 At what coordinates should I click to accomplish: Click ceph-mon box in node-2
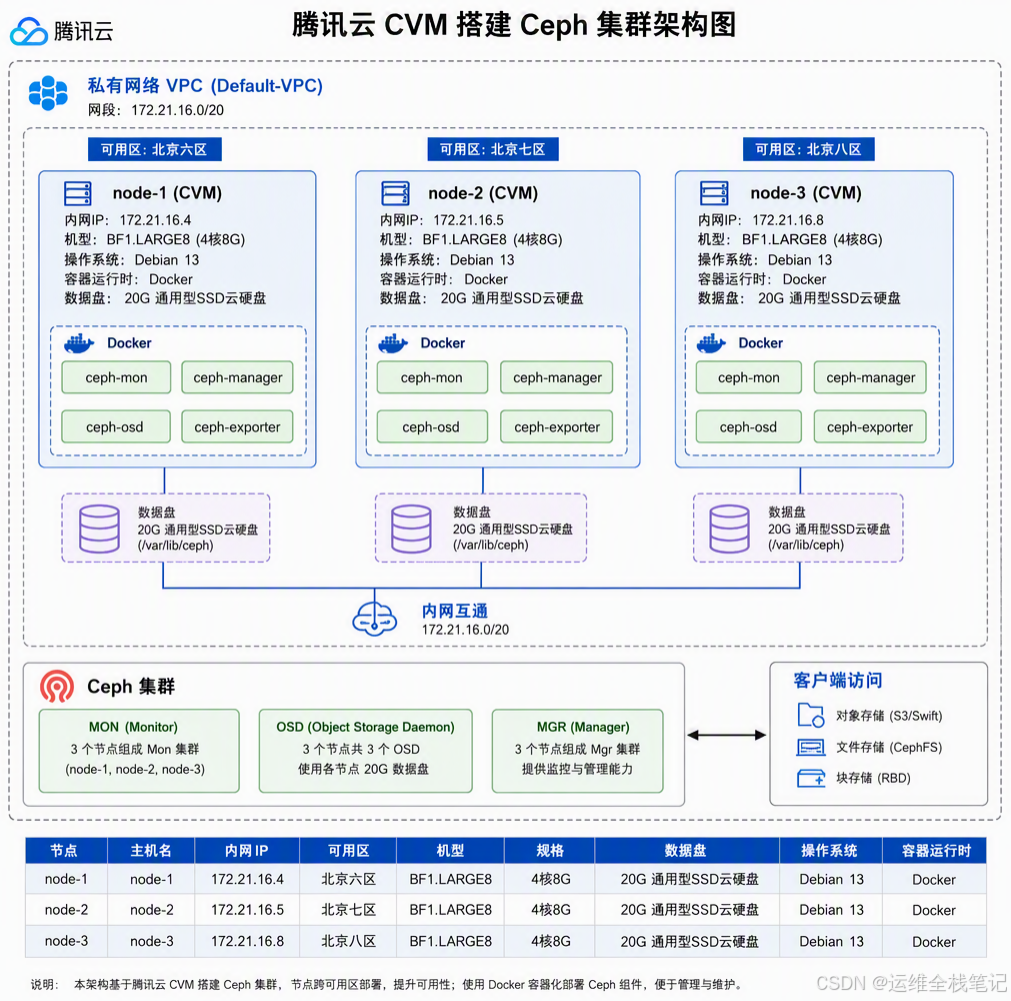click(x=432, y=377)
